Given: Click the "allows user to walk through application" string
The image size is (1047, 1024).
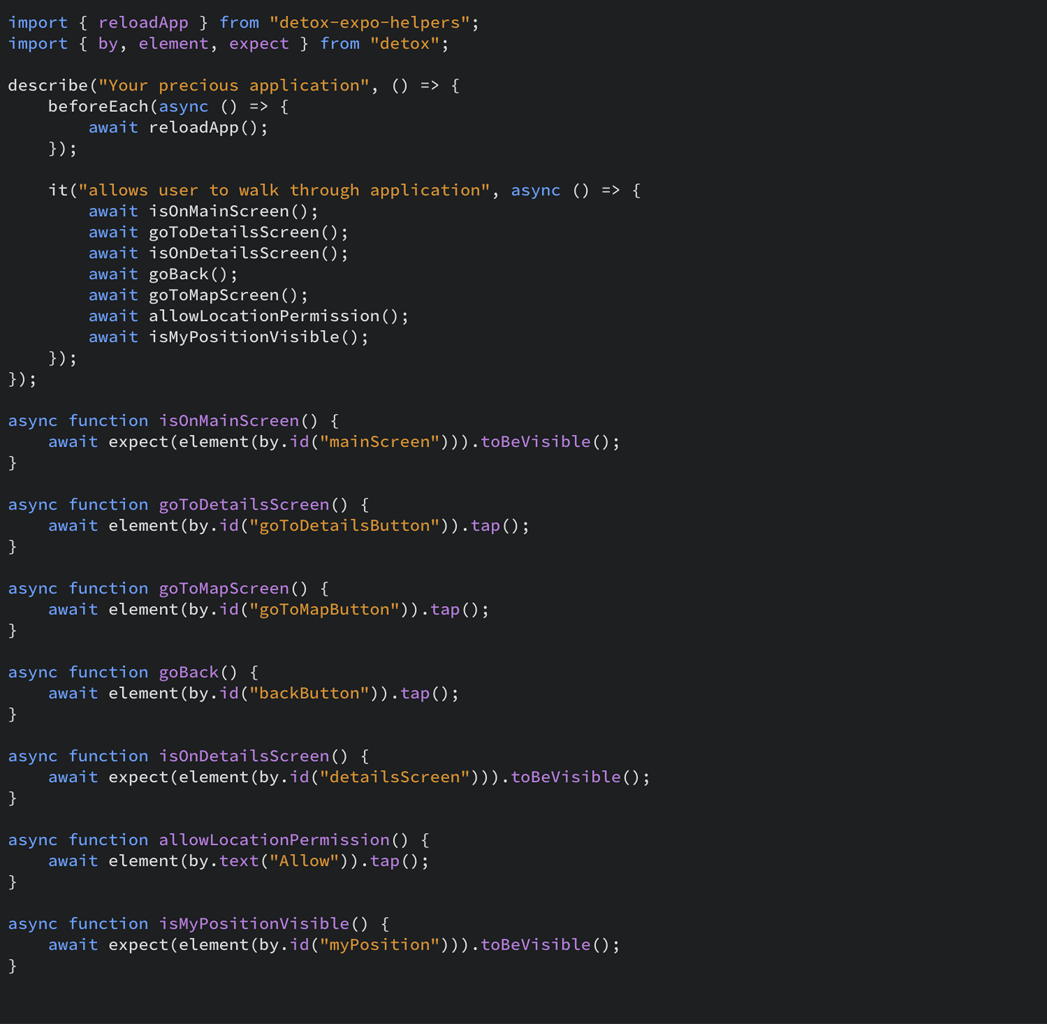Looking at the screenshot, I should 284,190.
